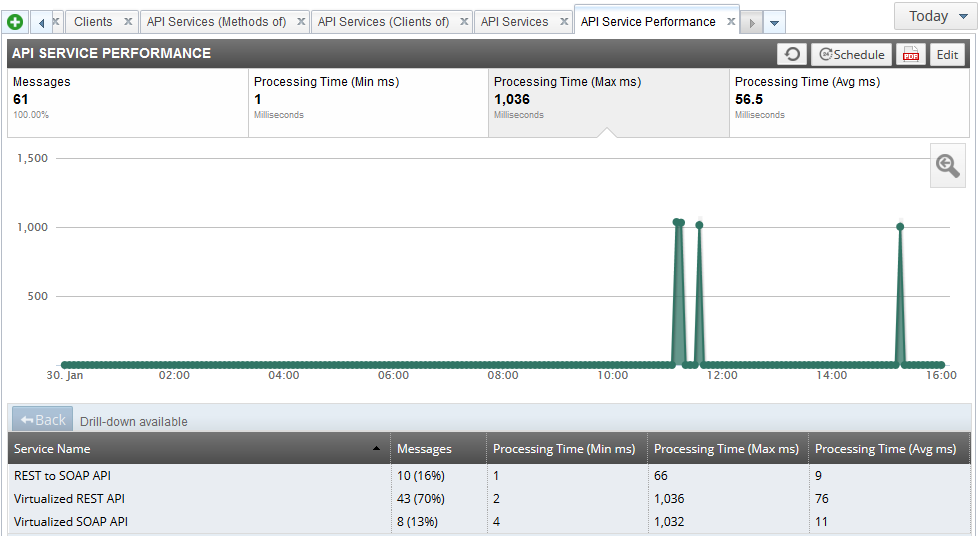Click the chart zoom out magnifier icon

click(948, 166)
